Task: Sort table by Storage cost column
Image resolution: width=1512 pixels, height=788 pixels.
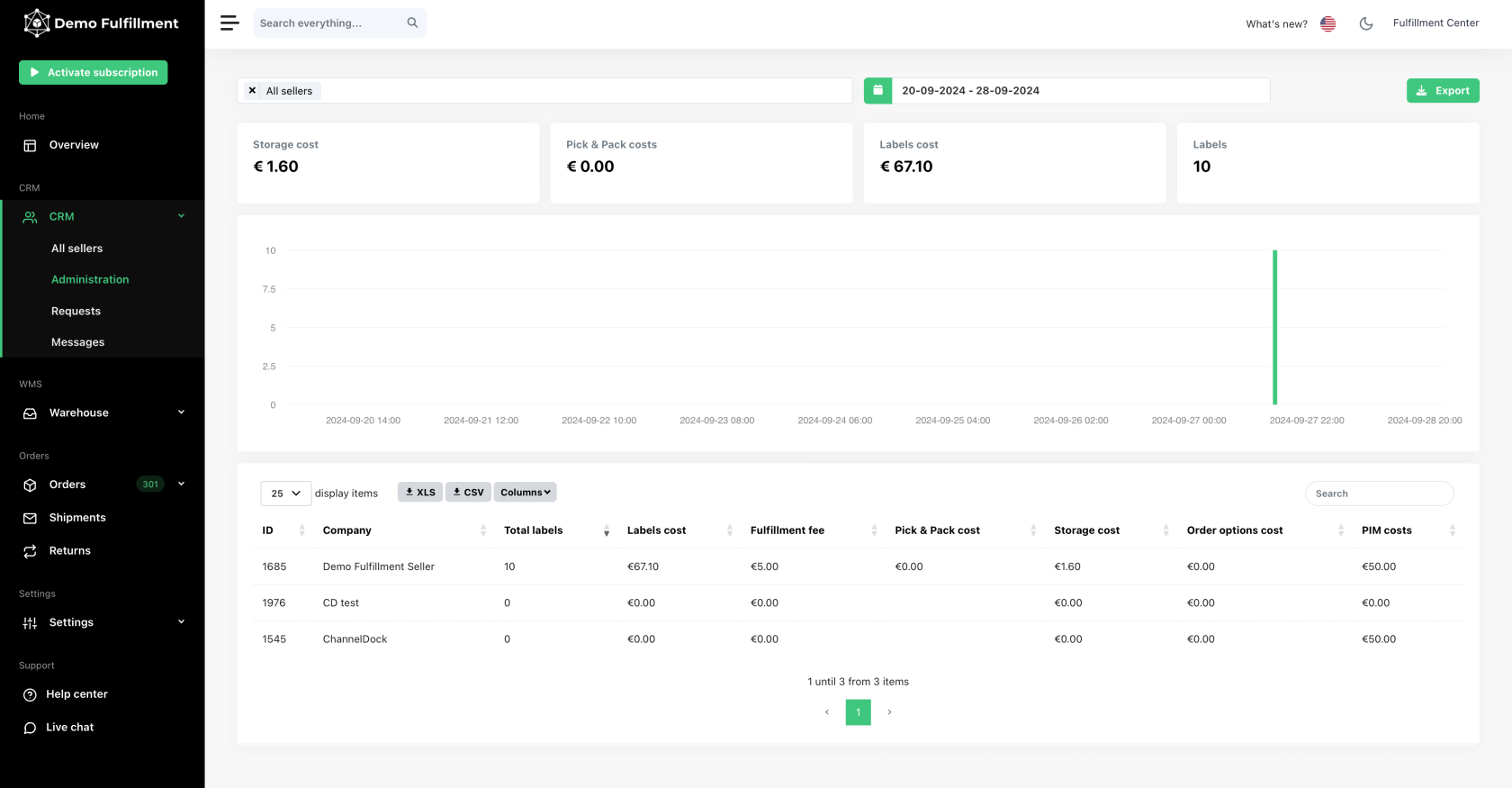Action: click(x=1111, y=530)
